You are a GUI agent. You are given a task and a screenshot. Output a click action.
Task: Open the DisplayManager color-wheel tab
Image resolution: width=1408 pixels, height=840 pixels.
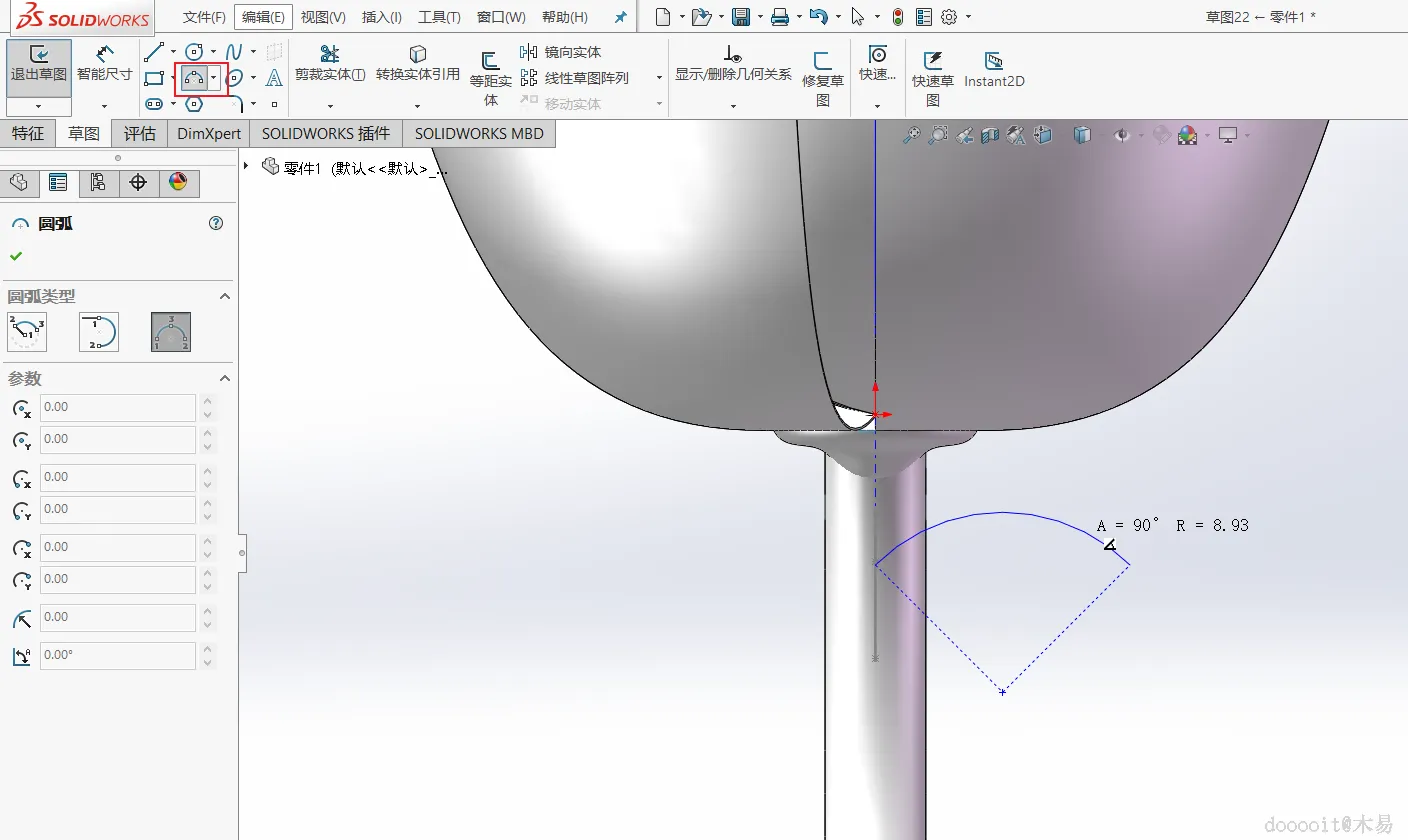(178, 182)
